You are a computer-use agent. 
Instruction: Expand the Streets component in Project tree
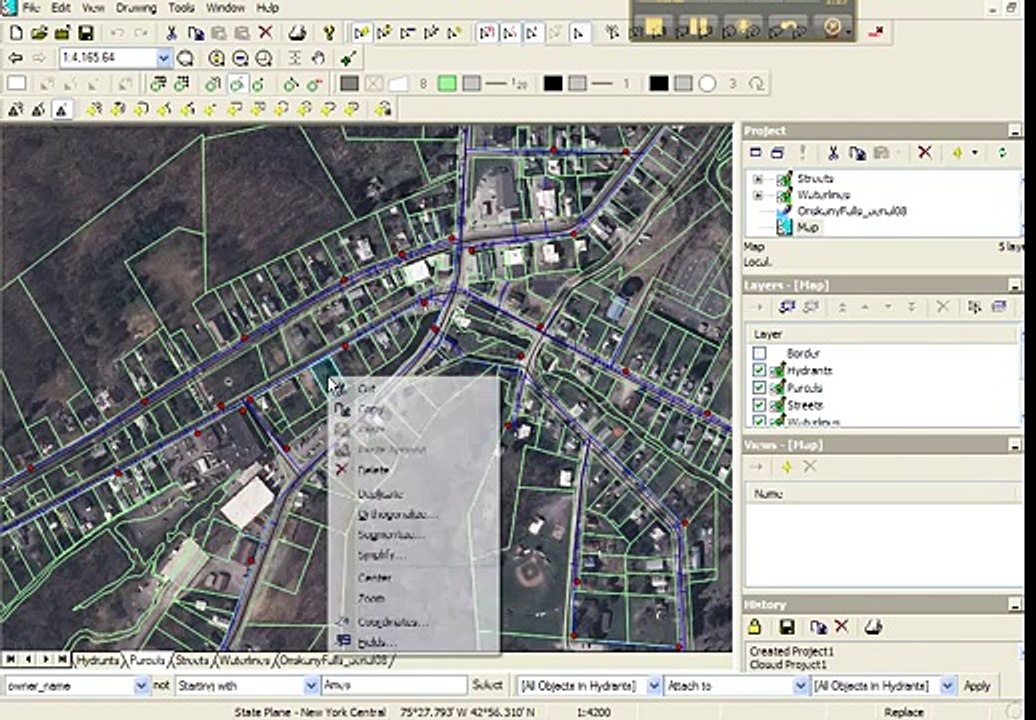[x=758, y=179]
